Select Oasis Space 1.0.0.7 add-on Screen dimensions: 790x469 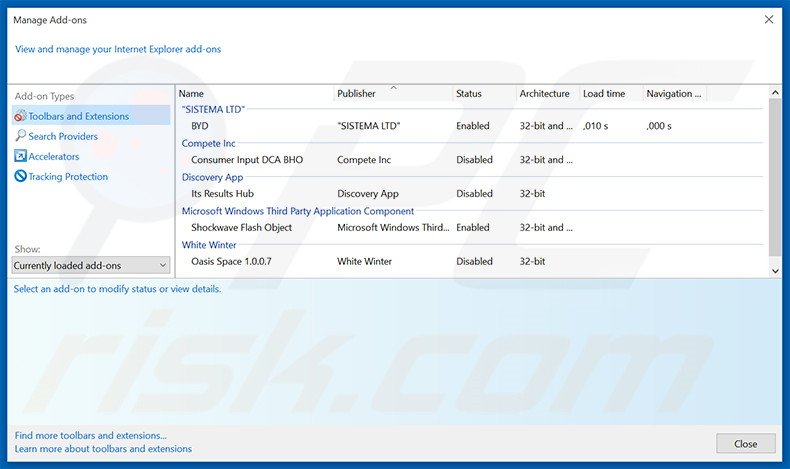click(x=471, y=261)
